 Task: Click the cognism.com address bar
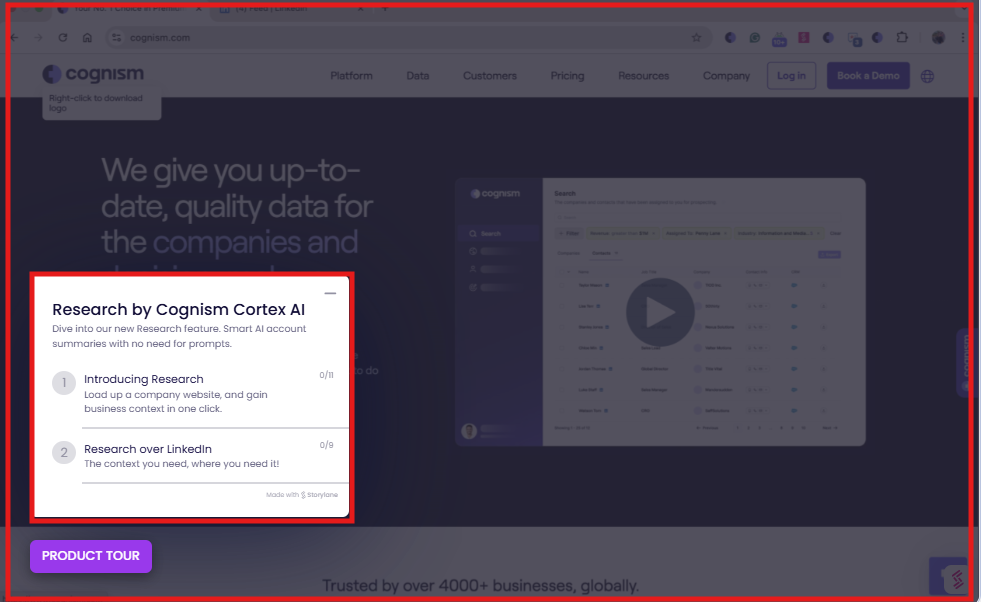(400, 37)
